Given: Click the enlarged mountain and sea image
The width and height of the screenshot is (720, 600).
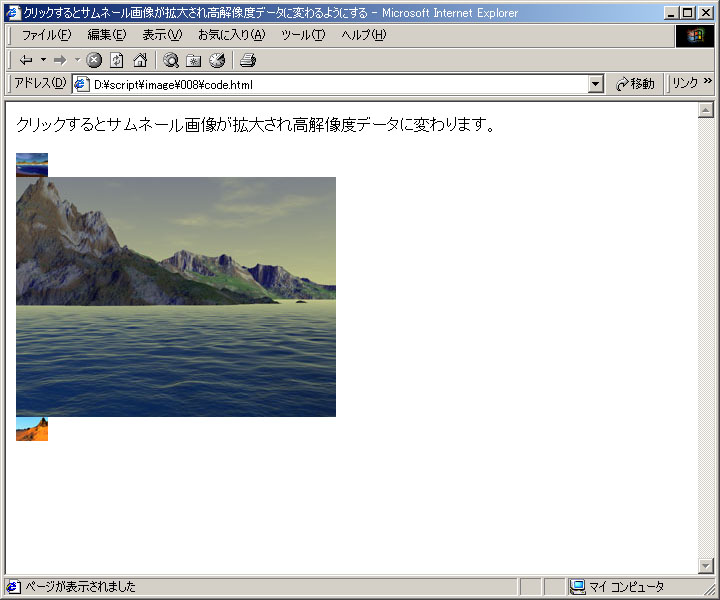Looking at the screenshot, I should click(176, 297).
